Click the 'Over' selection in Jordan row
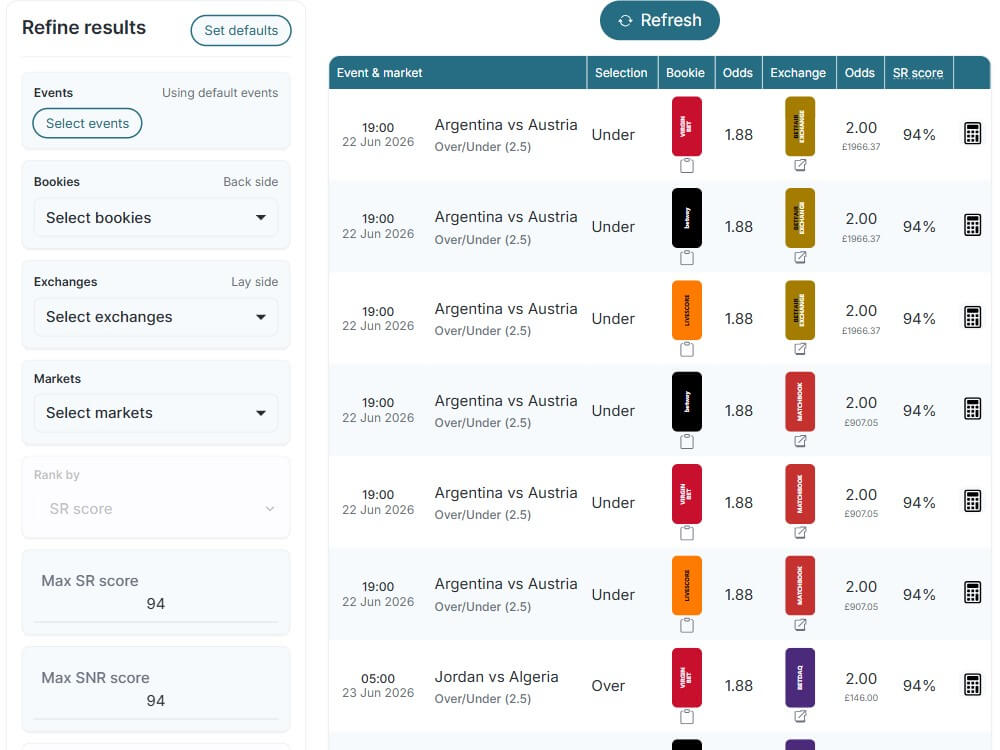The width and height of the screenshot is (1000, 750). [608, 686]
